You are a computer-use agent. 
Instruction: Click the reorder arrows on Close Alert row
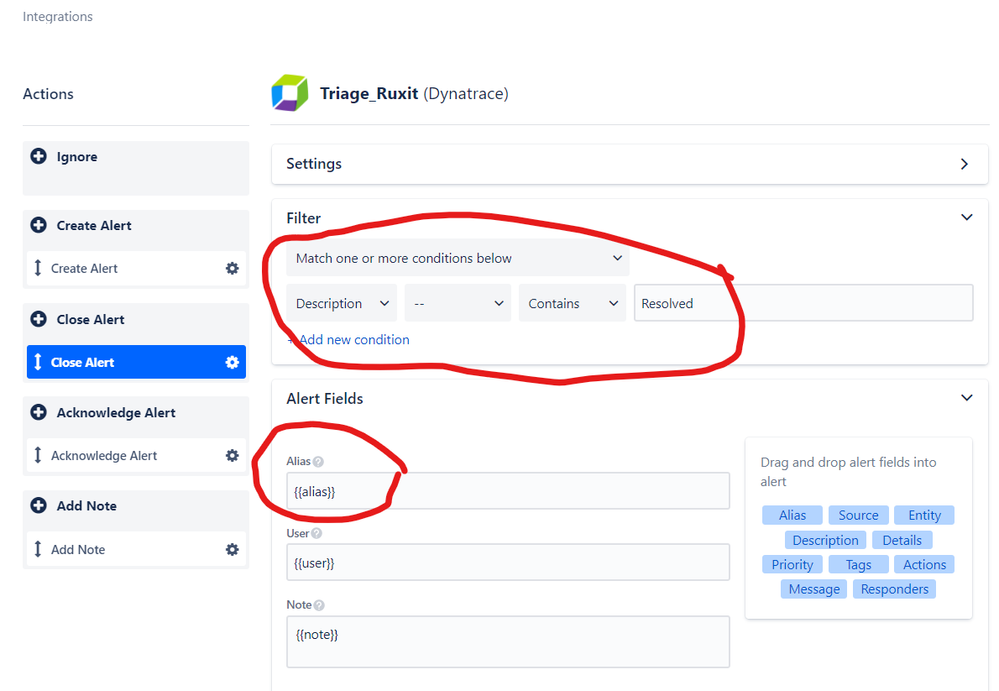pos(38,362)
